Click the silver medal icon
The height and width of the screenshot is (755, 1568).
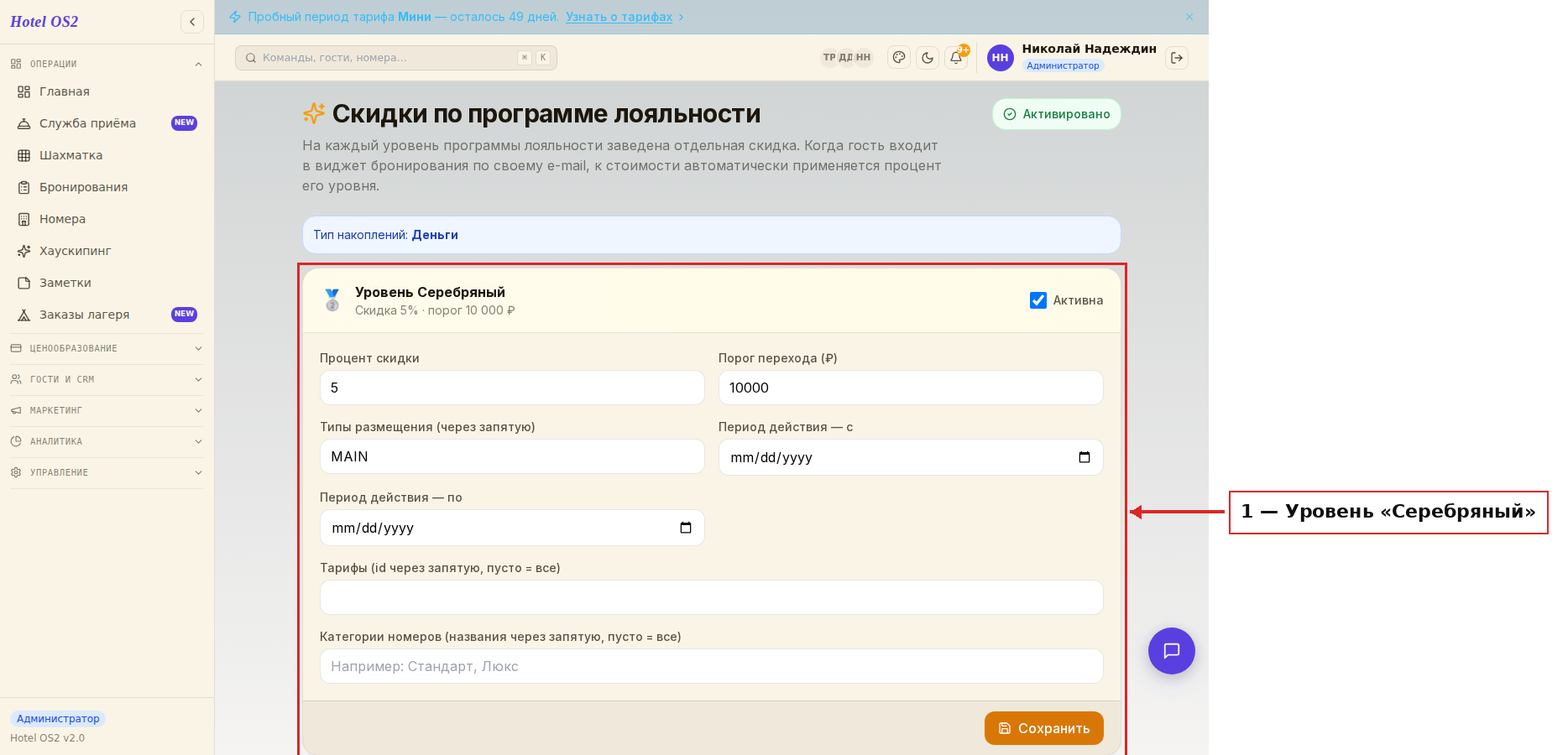point(332,300)
